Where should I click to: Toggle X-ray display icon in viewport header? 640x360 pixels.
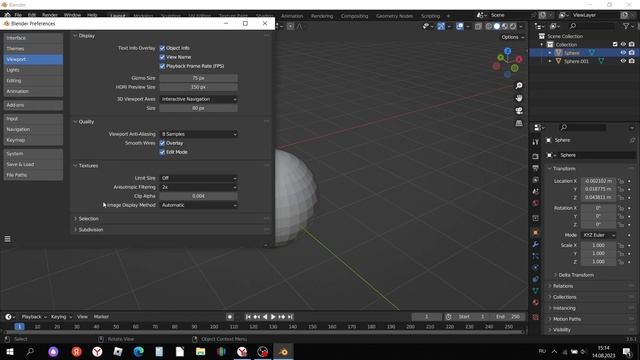tap(478, 26)
